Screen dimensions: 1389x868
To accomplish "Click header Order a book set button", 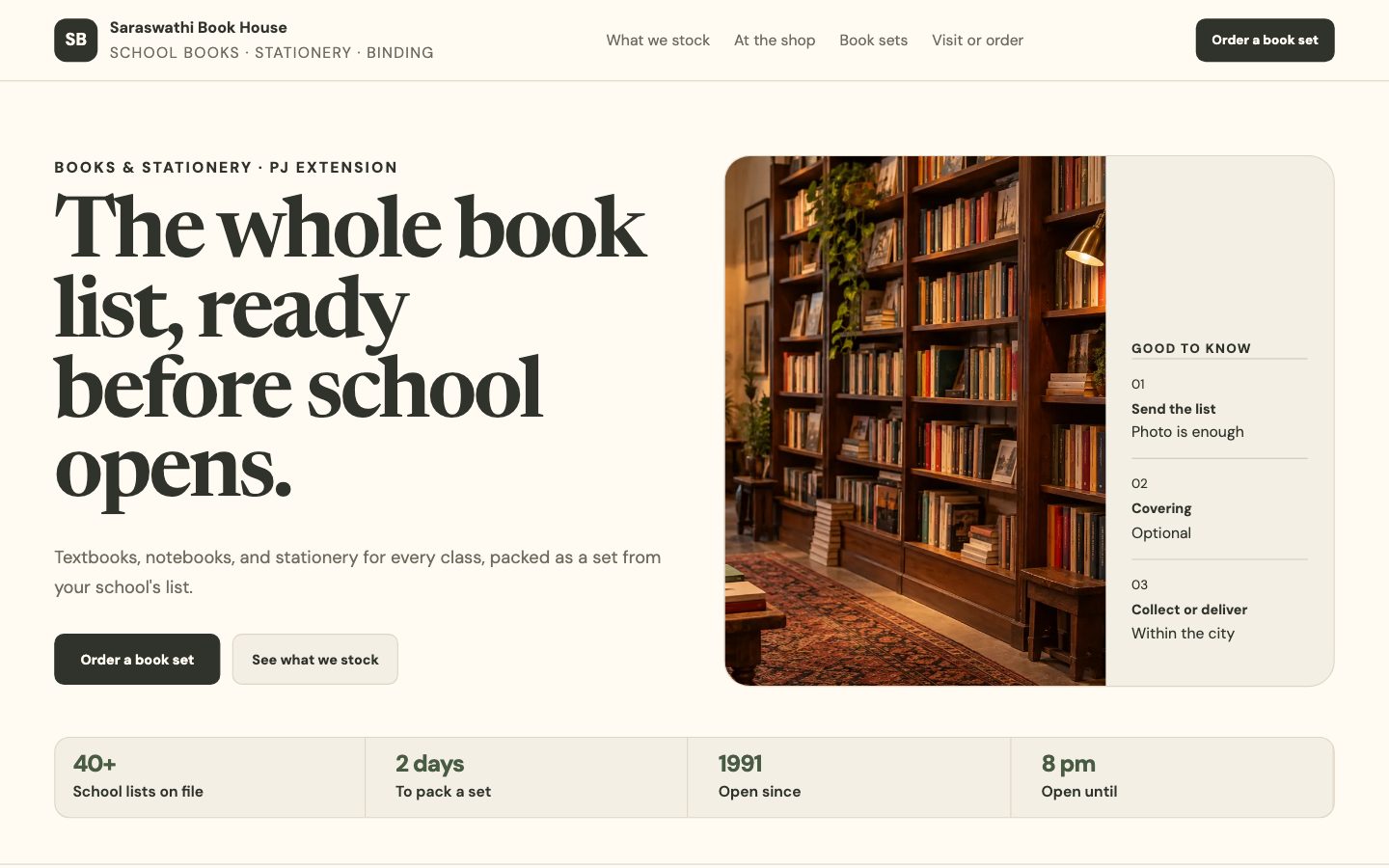I will click(x=1265, y=40).
